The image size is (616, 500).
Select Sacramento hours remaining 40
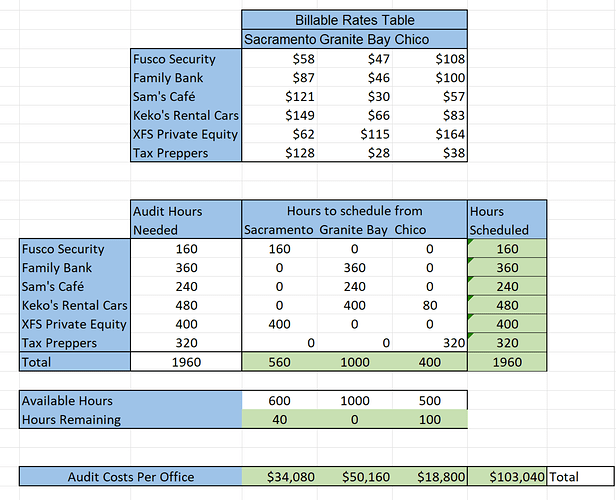click(279, 419)
